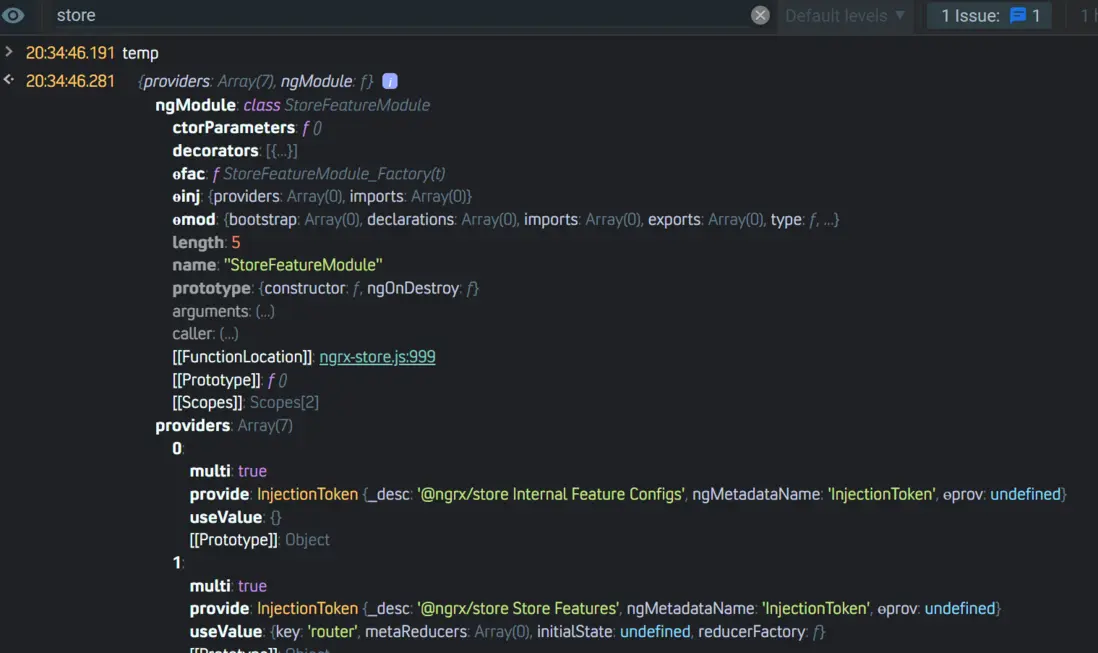Expand ctorParameters property
Screen dimensions: 1098x653
[x=246, y=128]
